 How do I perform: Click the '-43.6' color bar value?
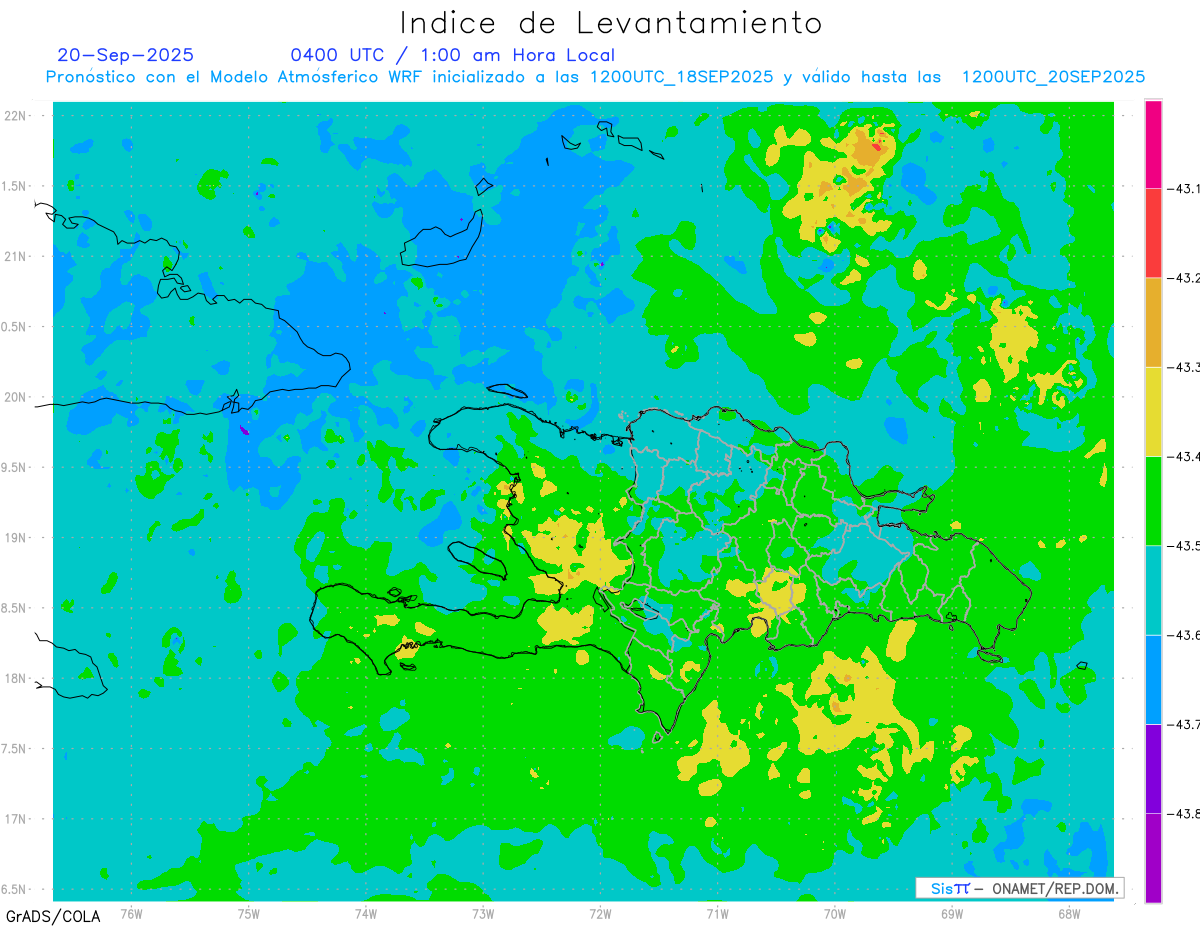(1185, 635)
